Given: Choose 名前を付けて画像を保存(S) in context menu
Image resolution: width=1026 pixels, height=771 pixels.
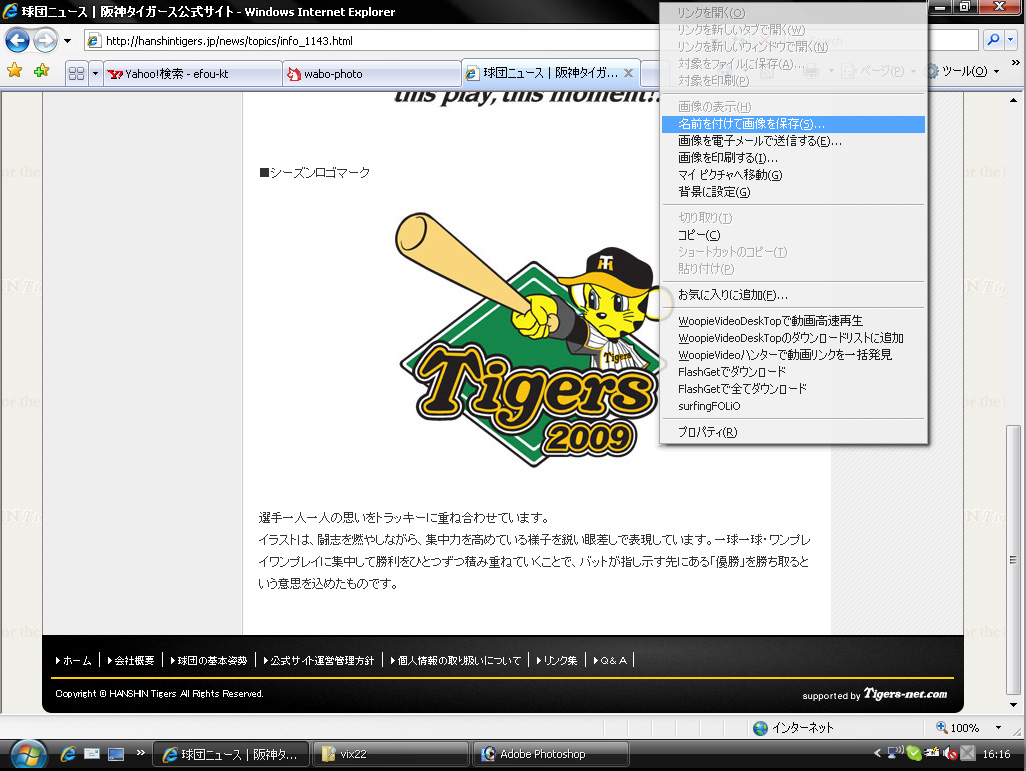Looking at the screenshot, I should 793,124.
